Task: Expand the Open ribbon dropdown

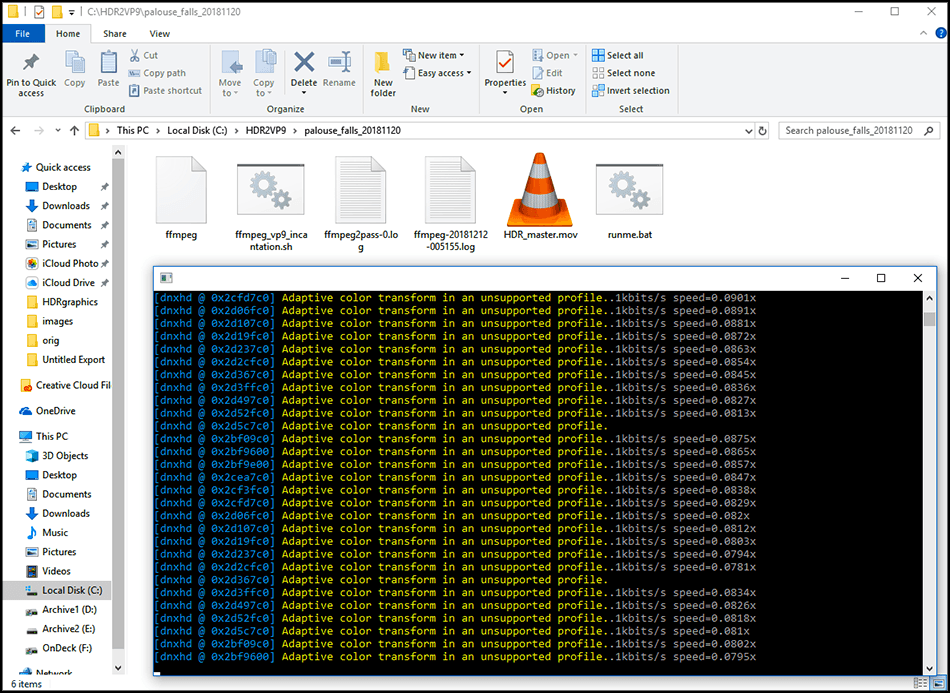Action: point(575,55)
